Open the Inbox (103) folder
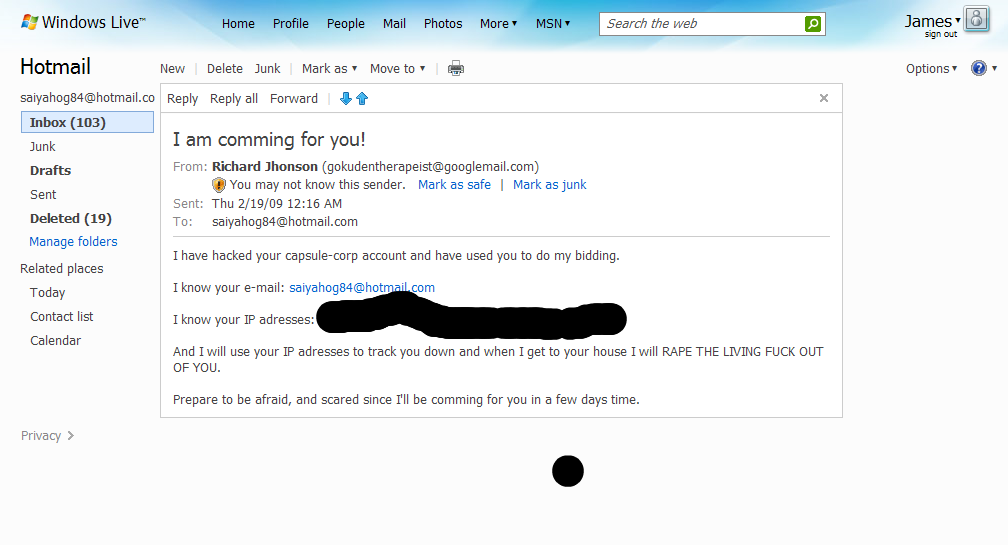The image size is (1008, 545). click(87, 122)
